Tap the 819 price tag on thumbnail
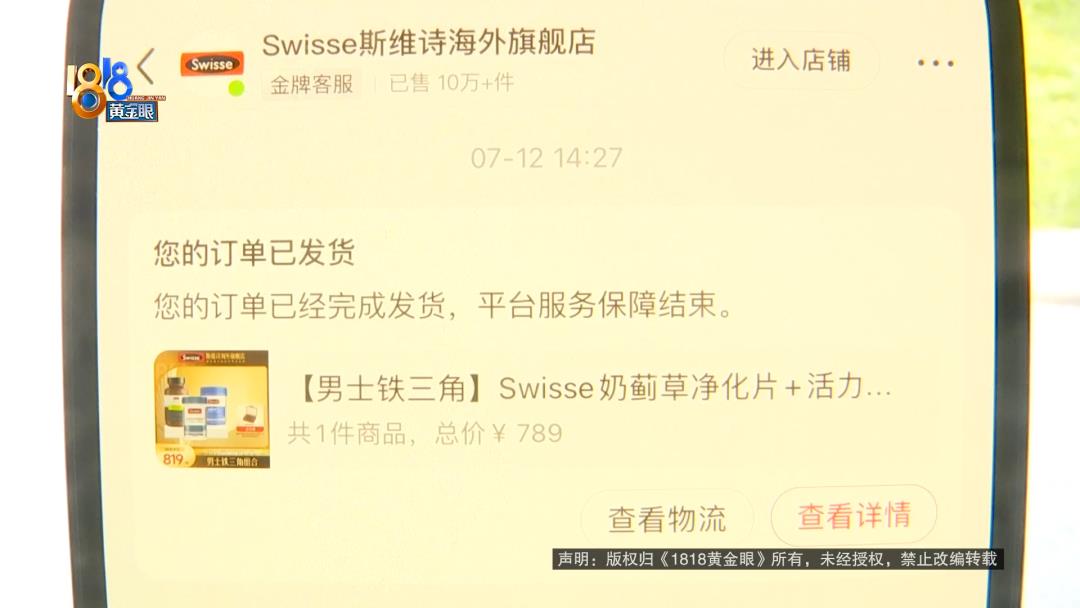Image resolution: width=1080 pixels, height=608 pixels. click(174, 459)
